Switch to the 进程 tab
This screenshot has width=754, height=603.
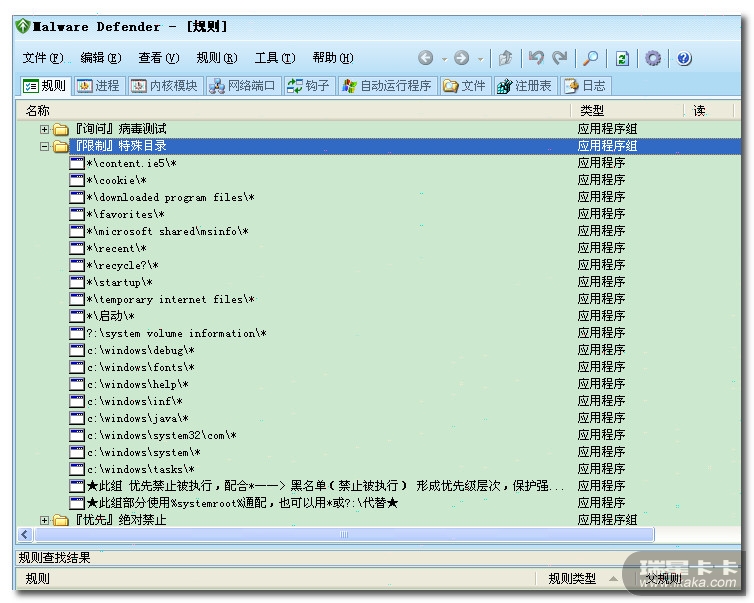pos(99,86)
